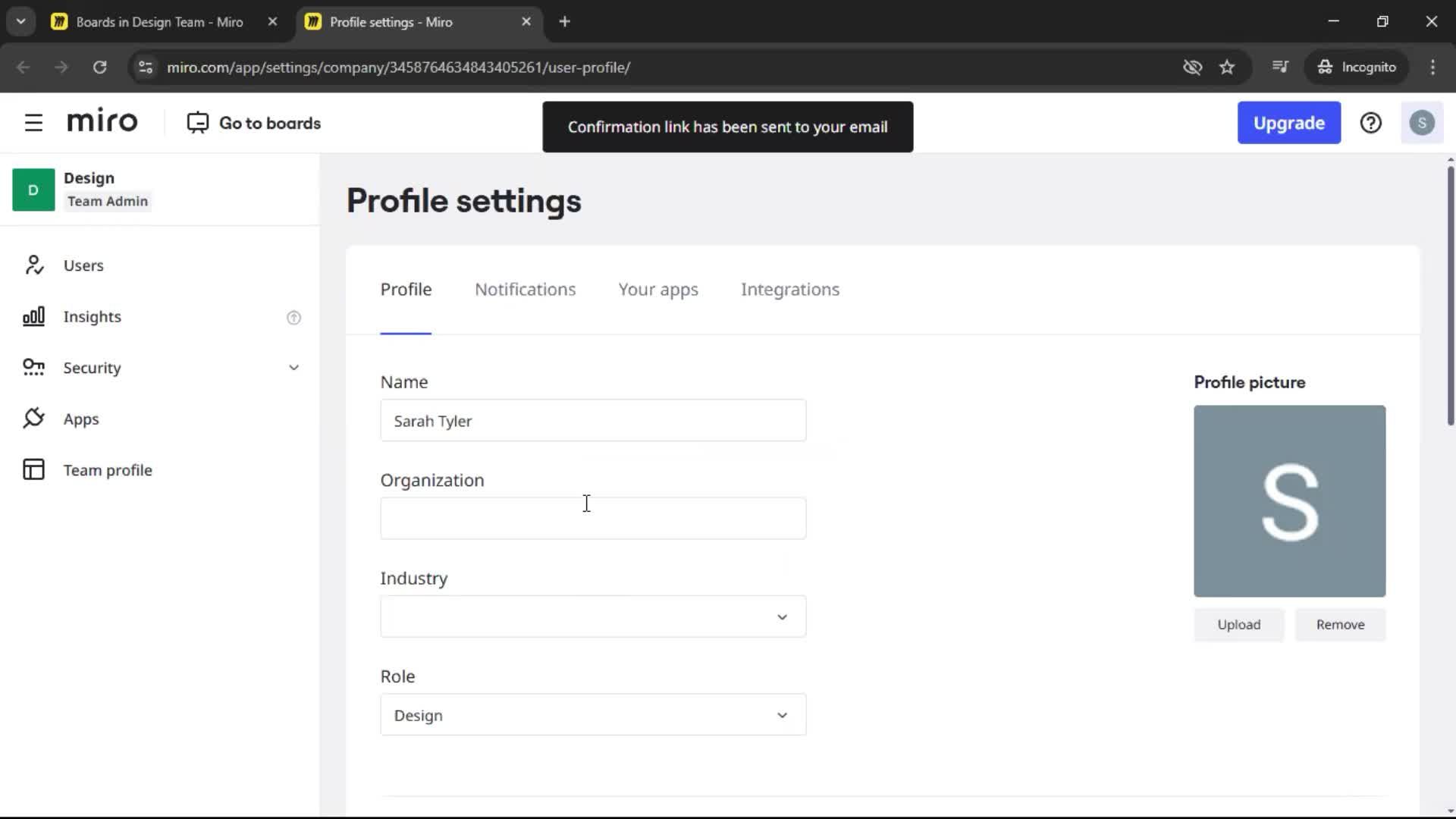
Task: Expand the Security section chevron
Action: tap(293, 368)
